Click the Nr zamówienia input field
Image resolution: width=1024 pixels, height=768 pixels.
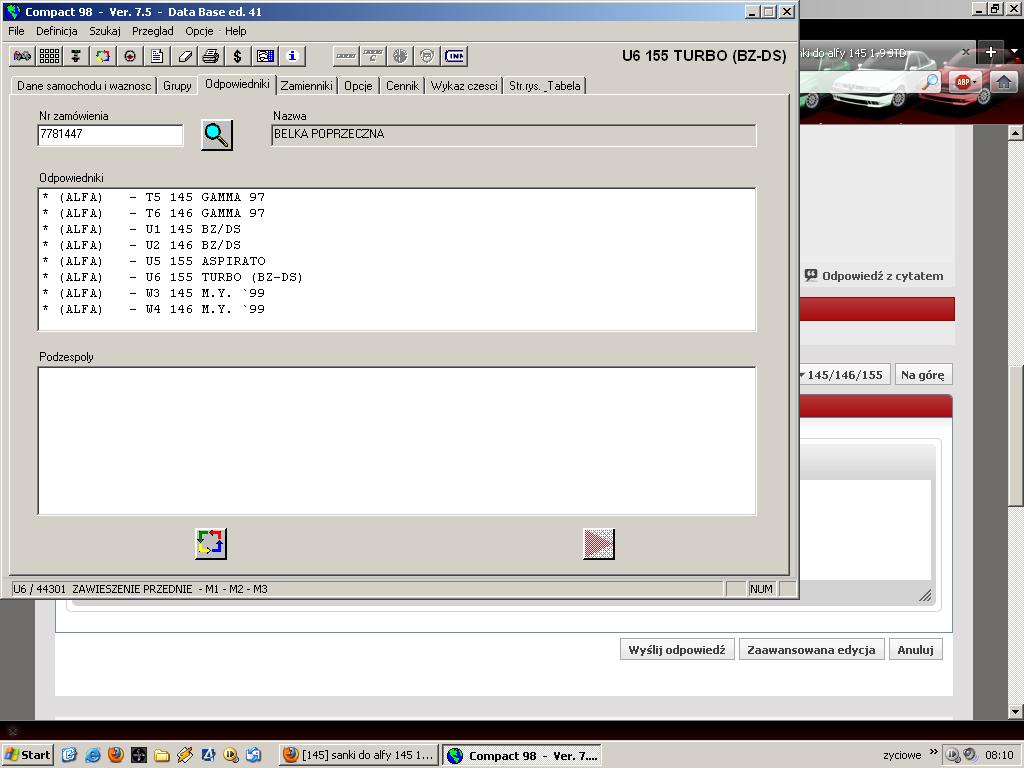click(110, 135)
